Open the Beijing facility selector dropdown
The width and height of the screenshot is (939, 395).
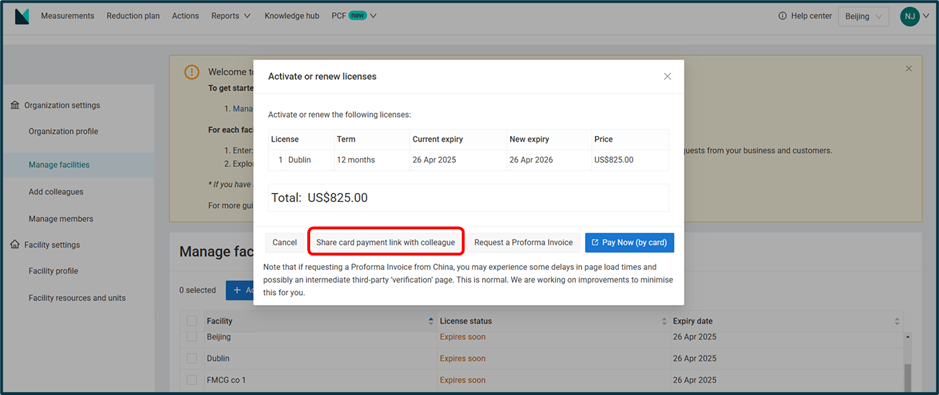click(863, 17)
